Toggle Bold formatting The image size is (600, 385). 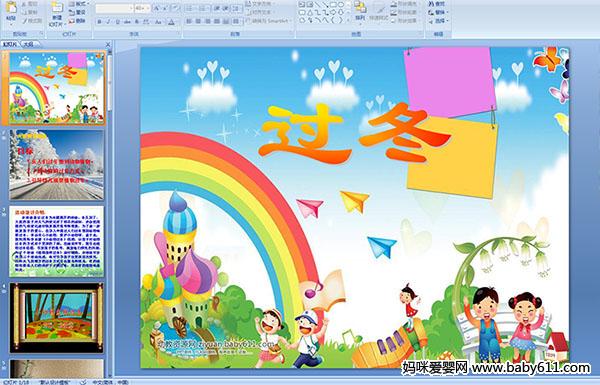coord(99,22)
